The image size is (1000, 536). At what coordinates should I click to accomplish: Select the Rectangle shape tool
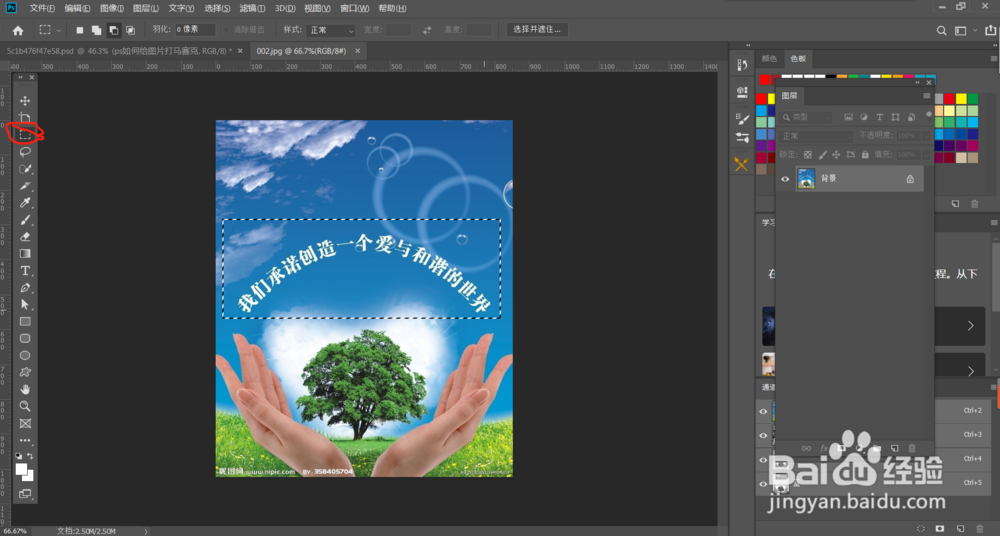pos(25,322)
